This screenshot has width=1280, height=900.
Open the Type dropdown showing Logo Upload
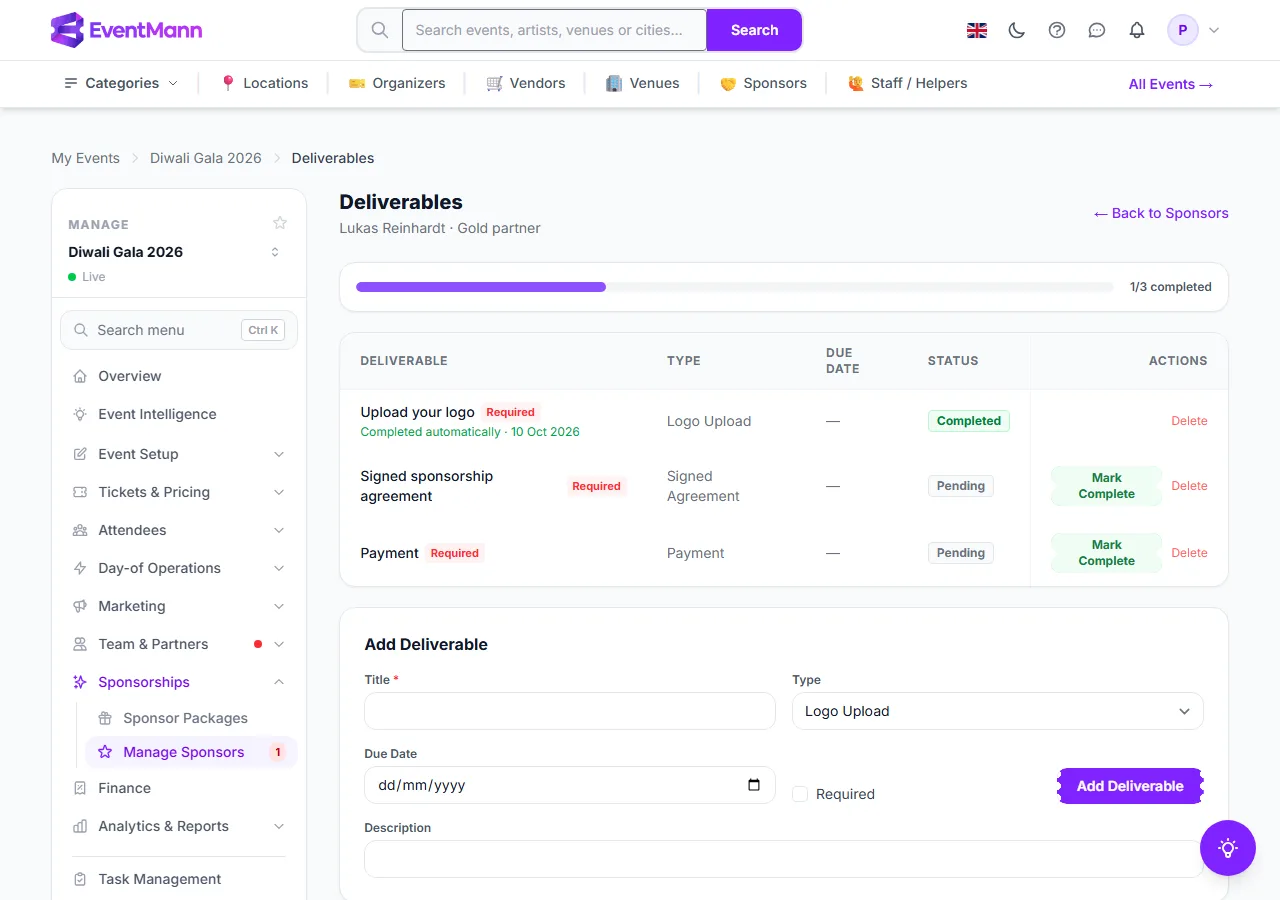click(x=998, y=711)
